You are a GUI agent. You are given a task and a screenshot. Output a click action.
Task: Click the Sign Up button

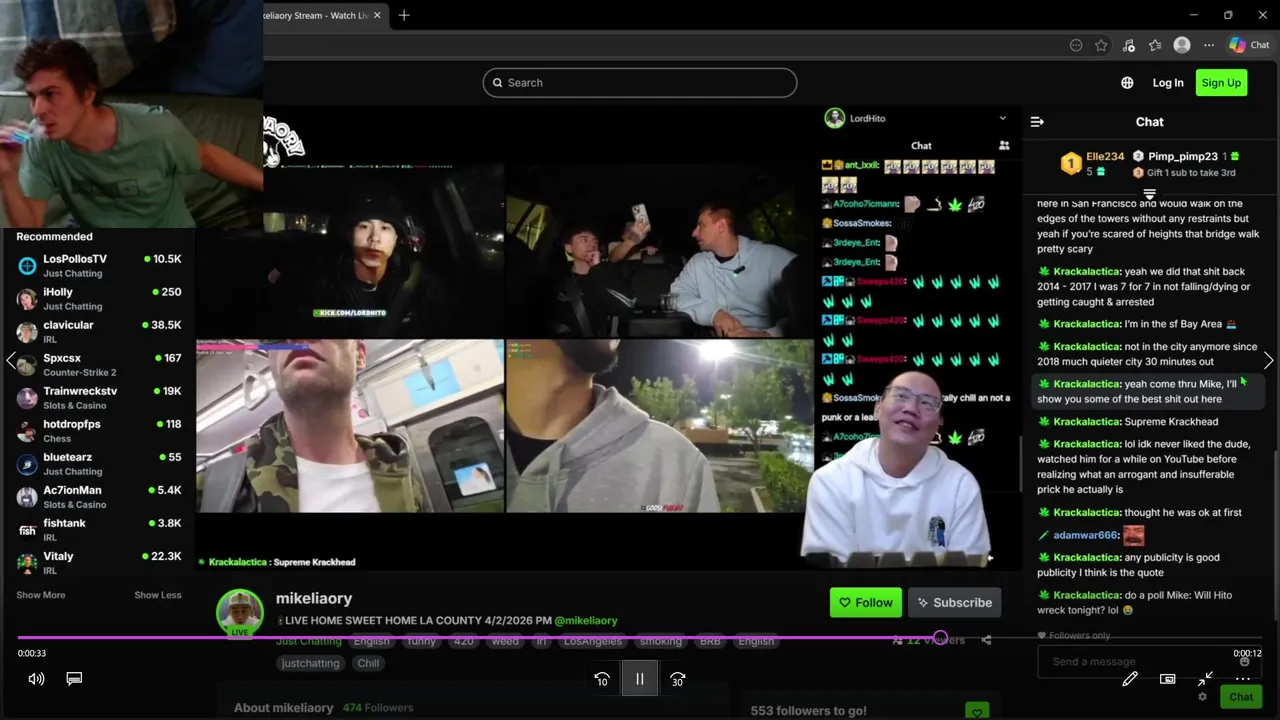1221,83
